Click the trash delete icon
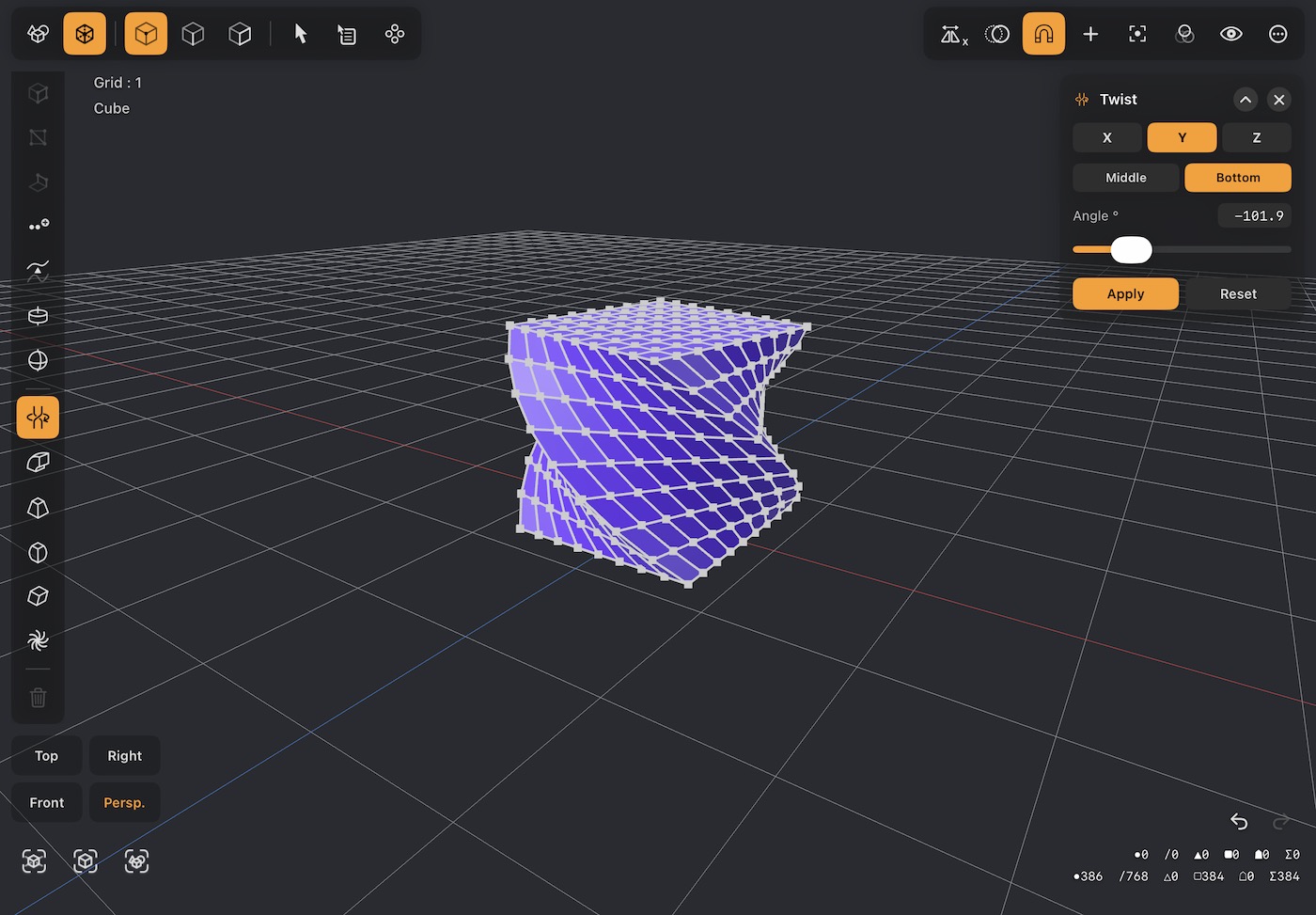 click(38, 698)
